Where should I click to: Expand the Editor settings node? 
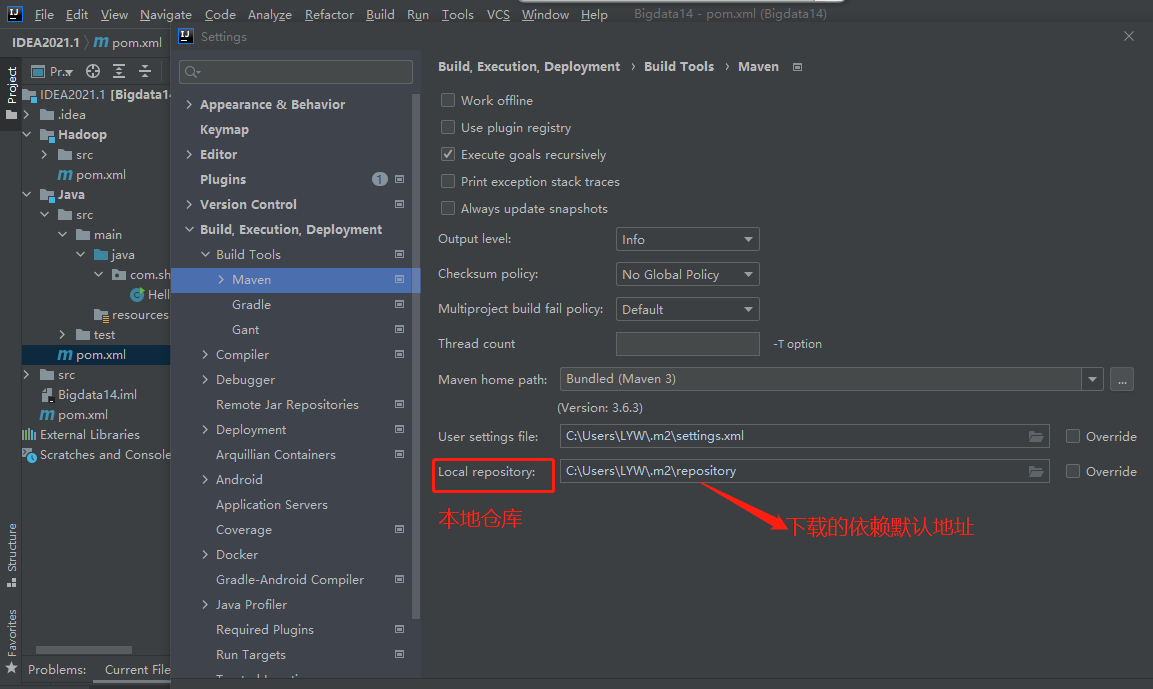[189, 154]
